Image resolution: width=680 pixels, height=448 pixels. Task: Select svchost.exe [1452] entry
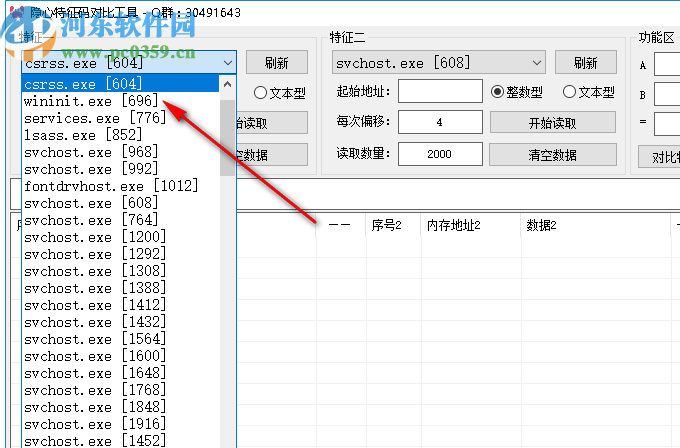[x=121, y=440]
